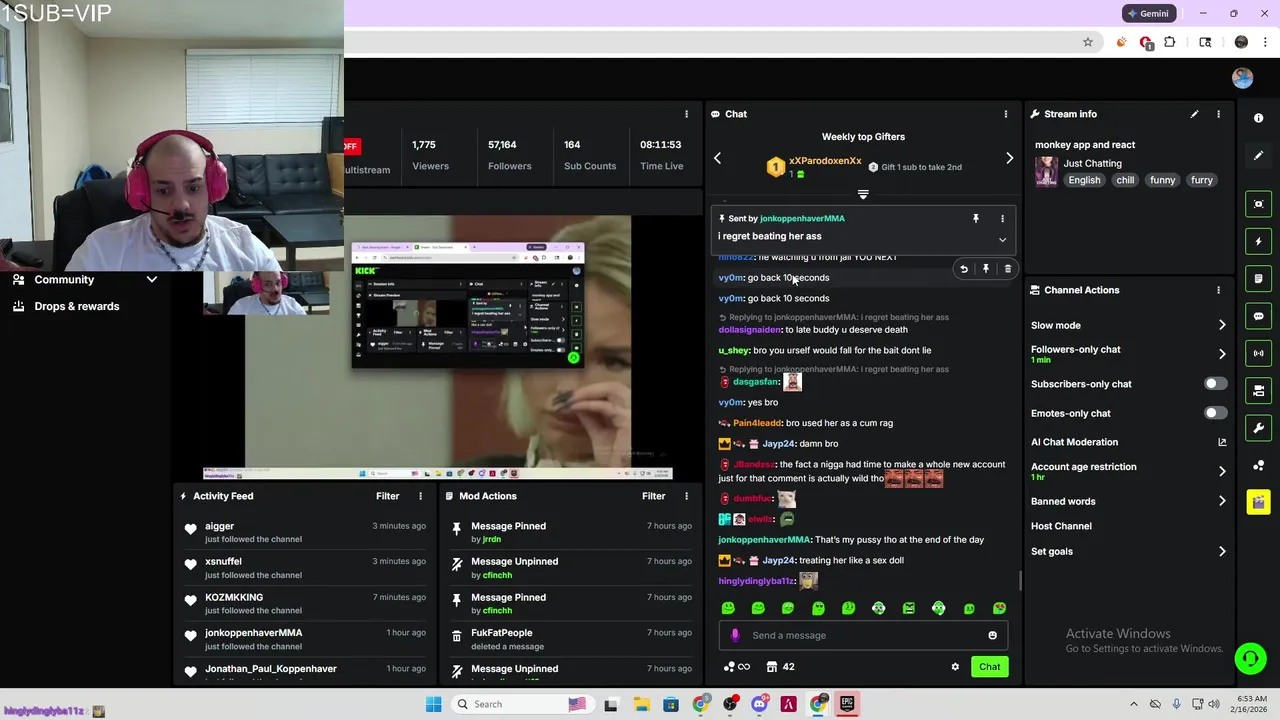Expand Set goals options
This screenshot has height=720, width=1280.
point(1222,551)
